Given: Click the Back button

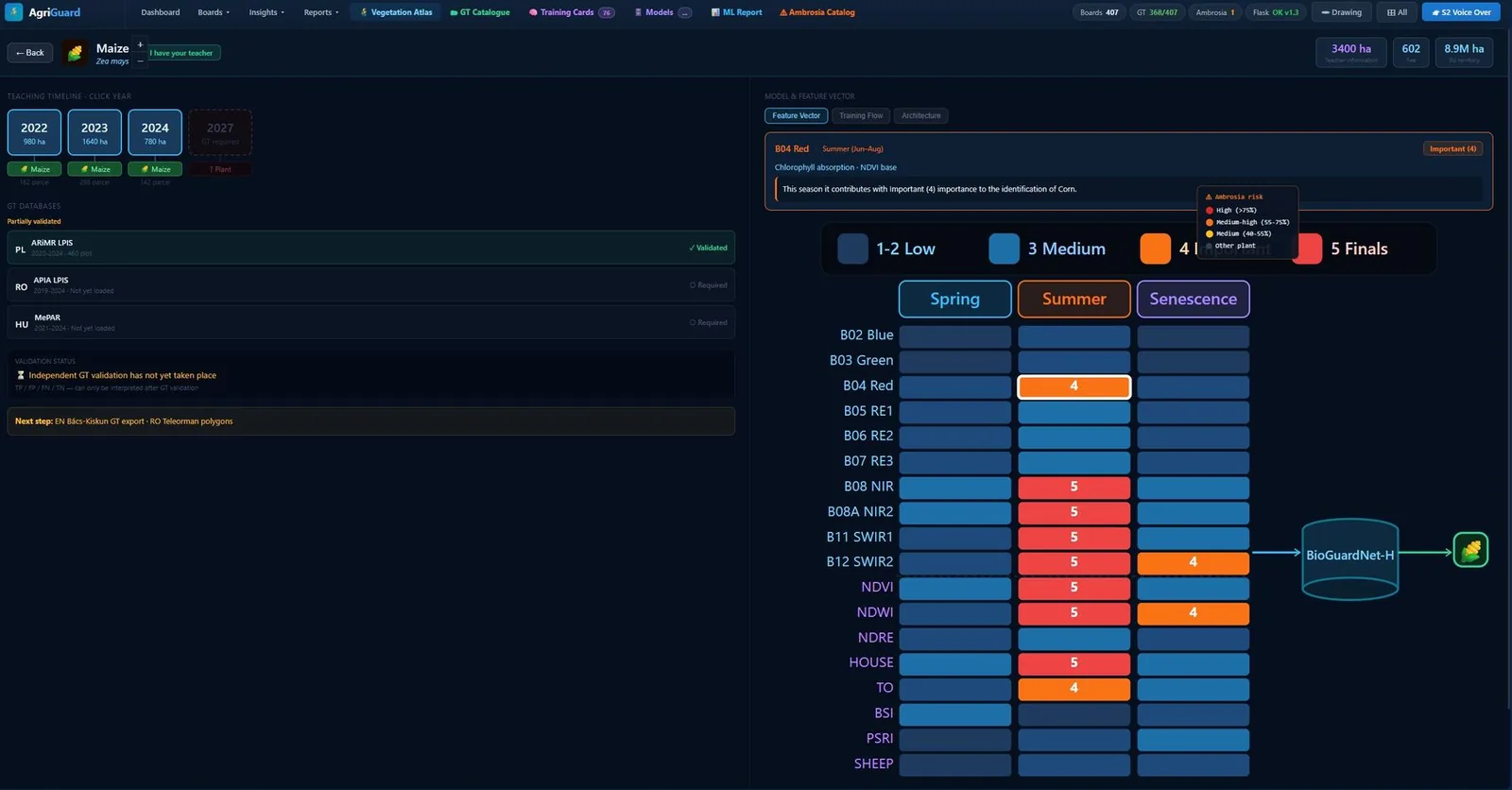Looking at the screenshot, I should click(x=30, y=53).
